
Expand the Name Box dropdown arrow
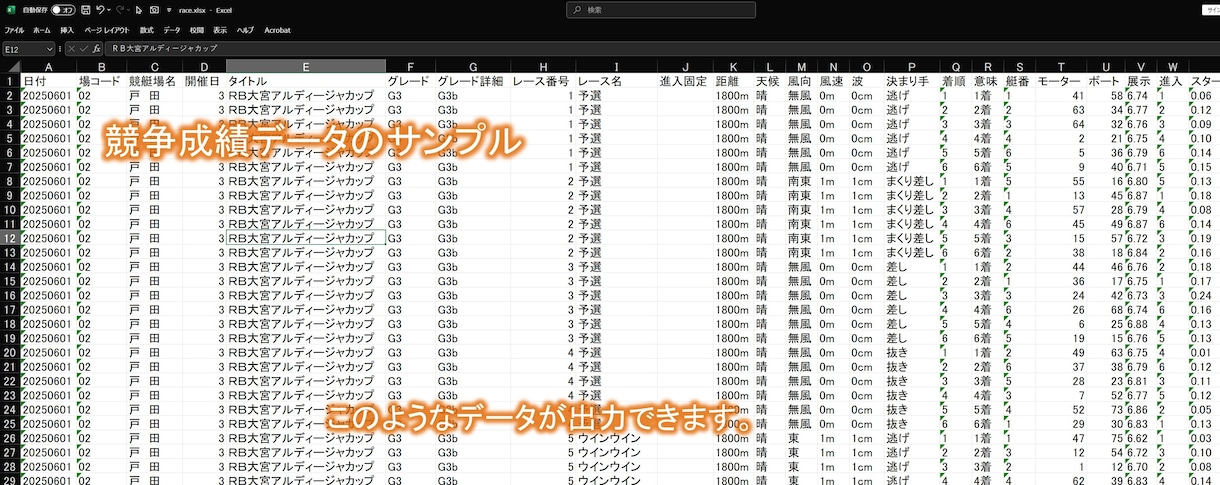click(50, 48)
